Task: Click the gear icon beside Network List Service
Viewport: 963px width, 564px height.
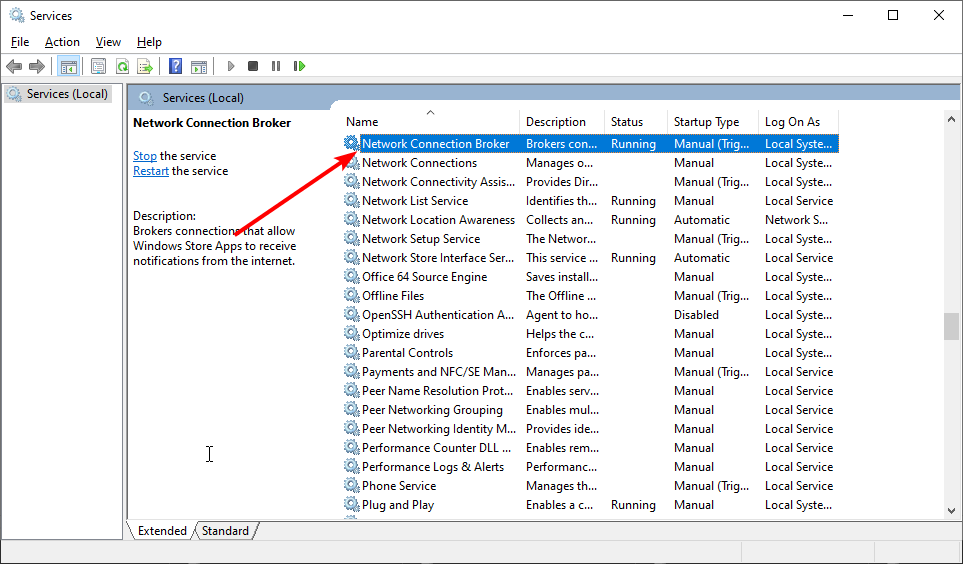Action: pyautogui.click(x=351, y=200)
